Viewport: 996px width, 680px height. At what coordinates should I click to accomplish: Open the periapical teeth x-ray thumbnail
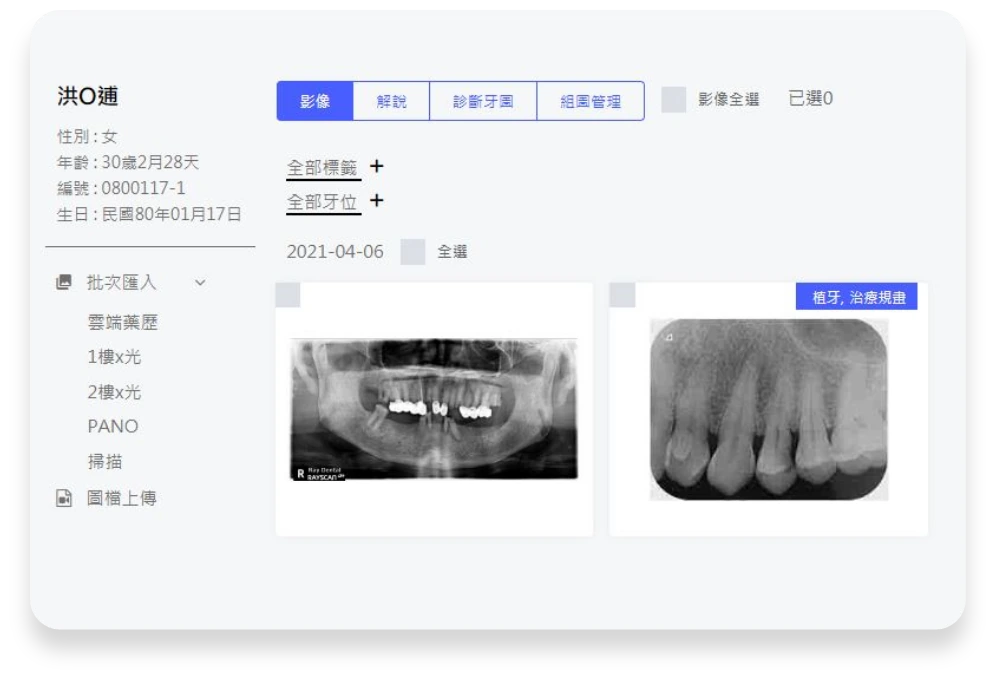[769, 410]
